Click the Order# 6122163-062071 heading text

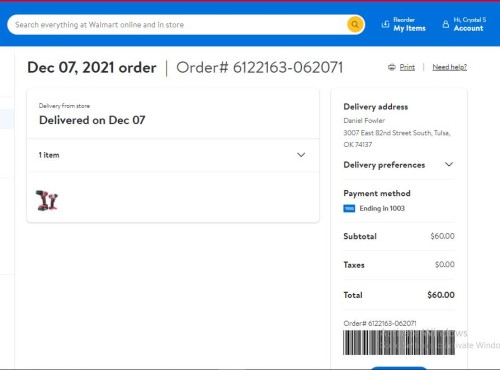click(x=259, y=68)
